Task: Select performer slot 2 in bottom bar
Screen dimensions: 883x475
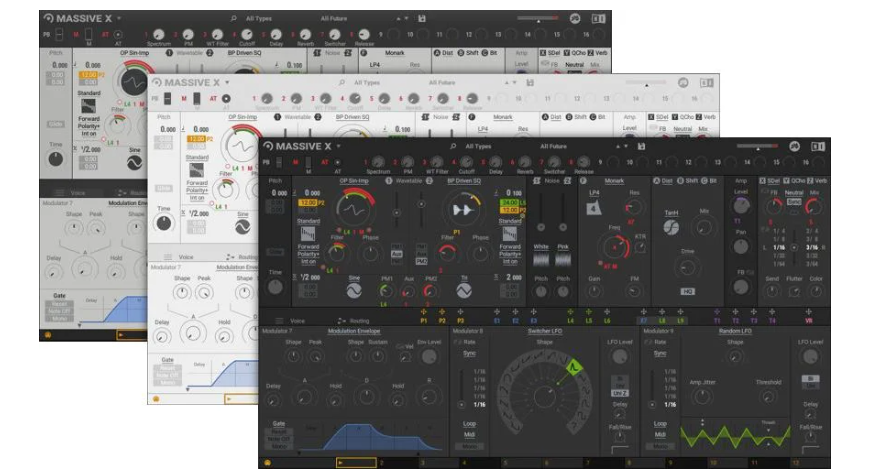Action: [401, 463]
